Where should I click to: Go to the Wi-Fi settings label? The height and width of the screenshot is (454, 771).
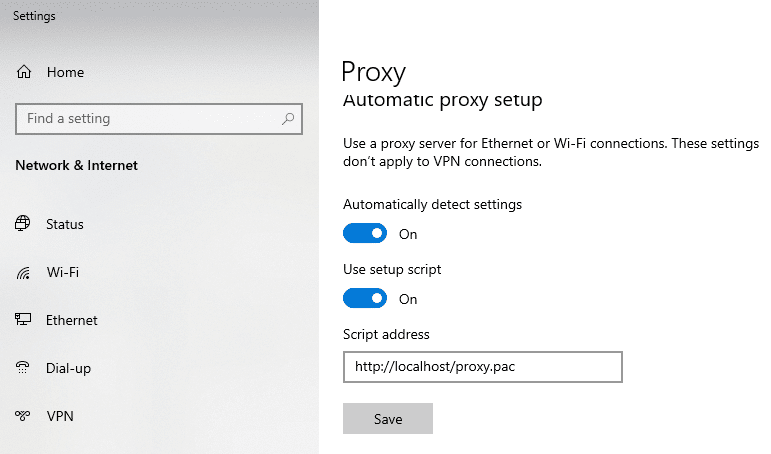62,272
